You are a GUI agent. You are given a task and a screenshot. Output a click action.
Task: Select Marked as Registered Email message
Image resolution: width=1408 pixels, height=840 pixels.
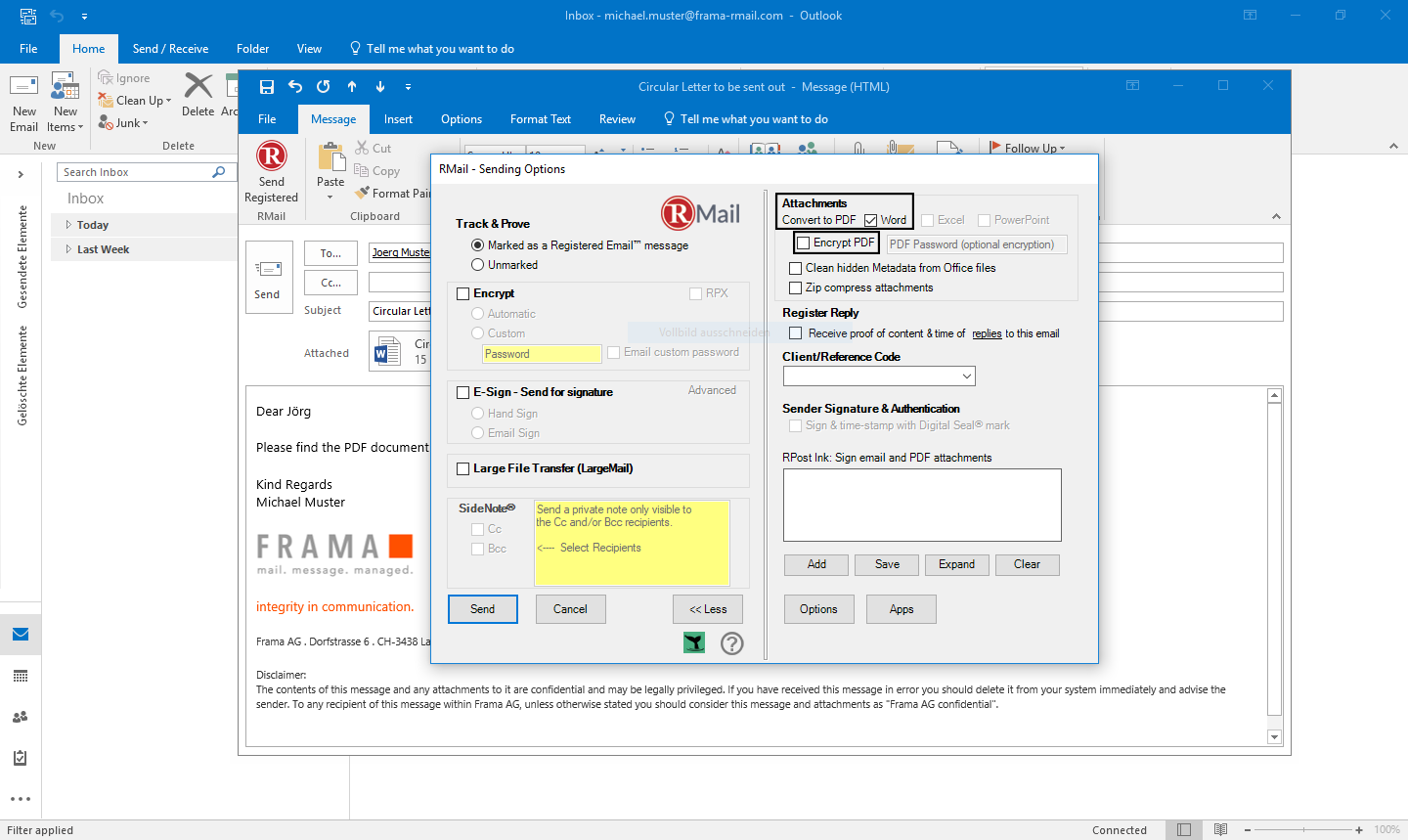click(x=478, y=245)
